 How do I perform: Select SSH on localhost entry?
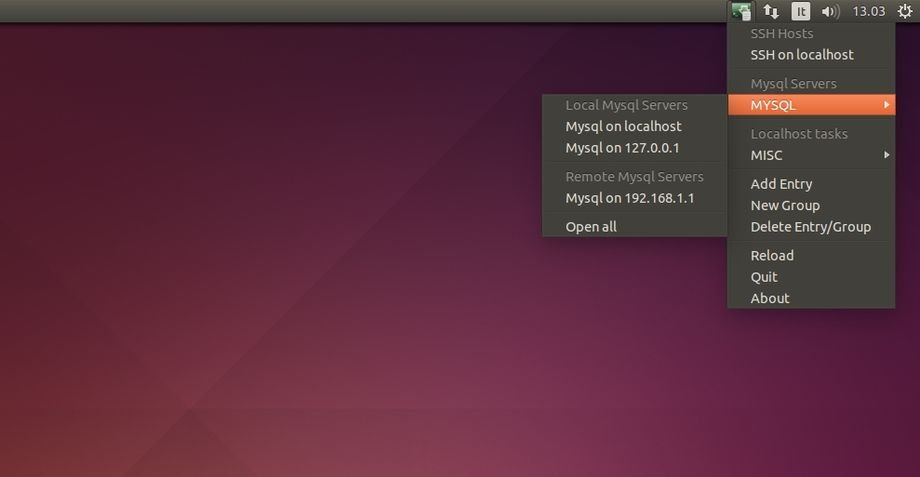click(802, 55)
